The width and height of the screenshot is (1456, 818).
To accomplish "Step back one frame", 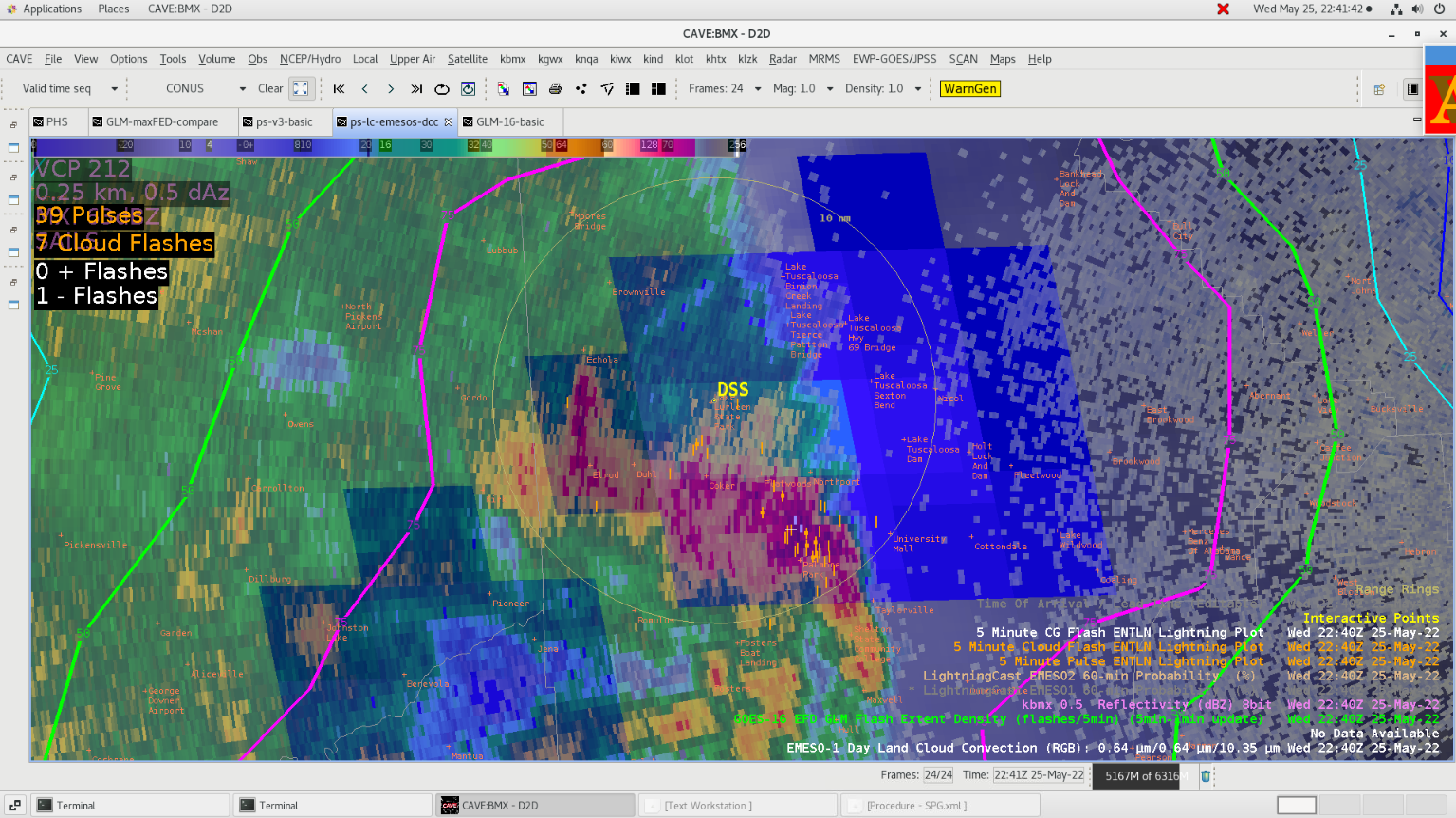I will point(365,88).
